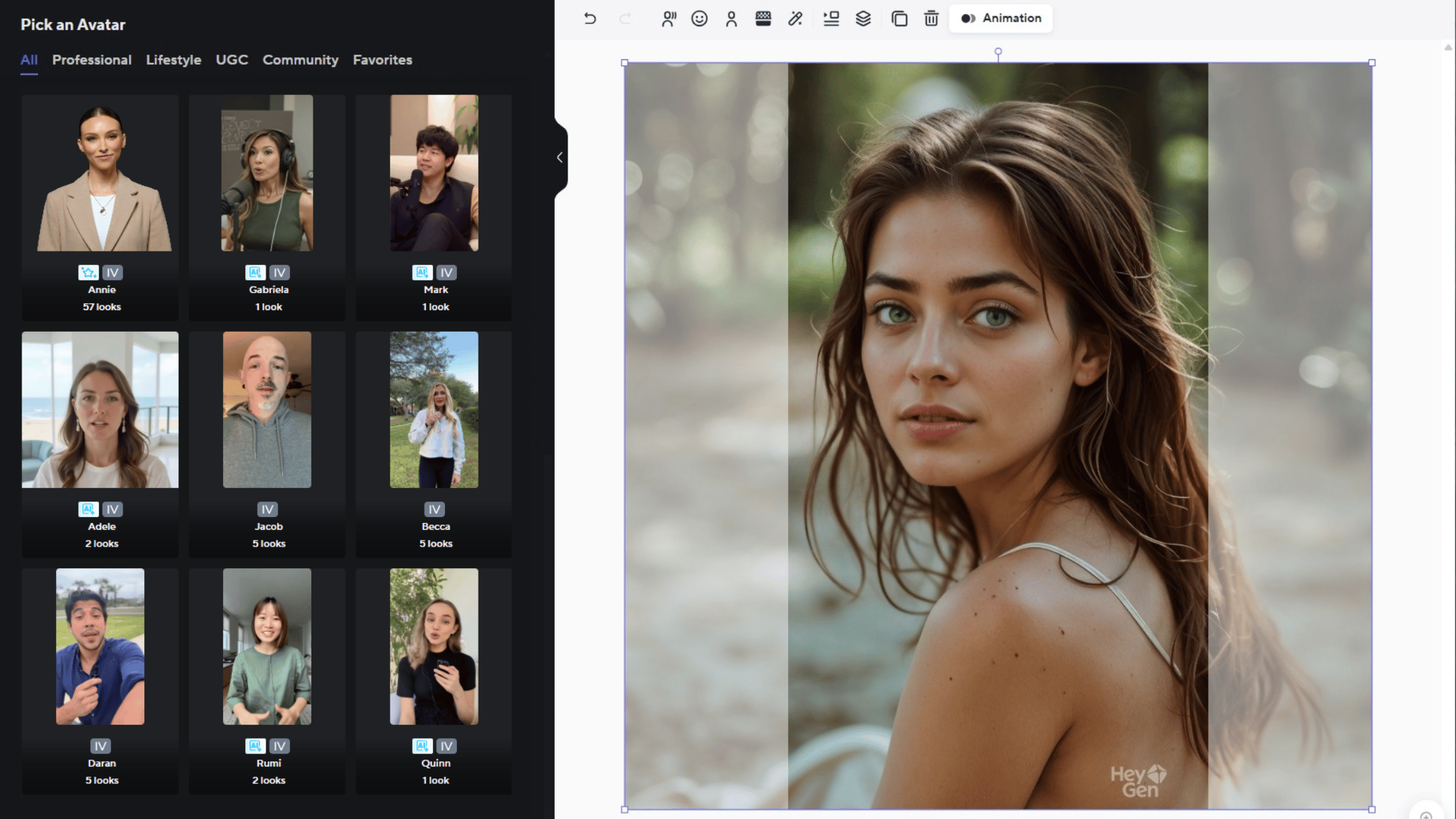Click the avatar person icon in toolbar
Image resolution: width=1456 pixels, height=819 pixels.
click(x=731, y=19)
